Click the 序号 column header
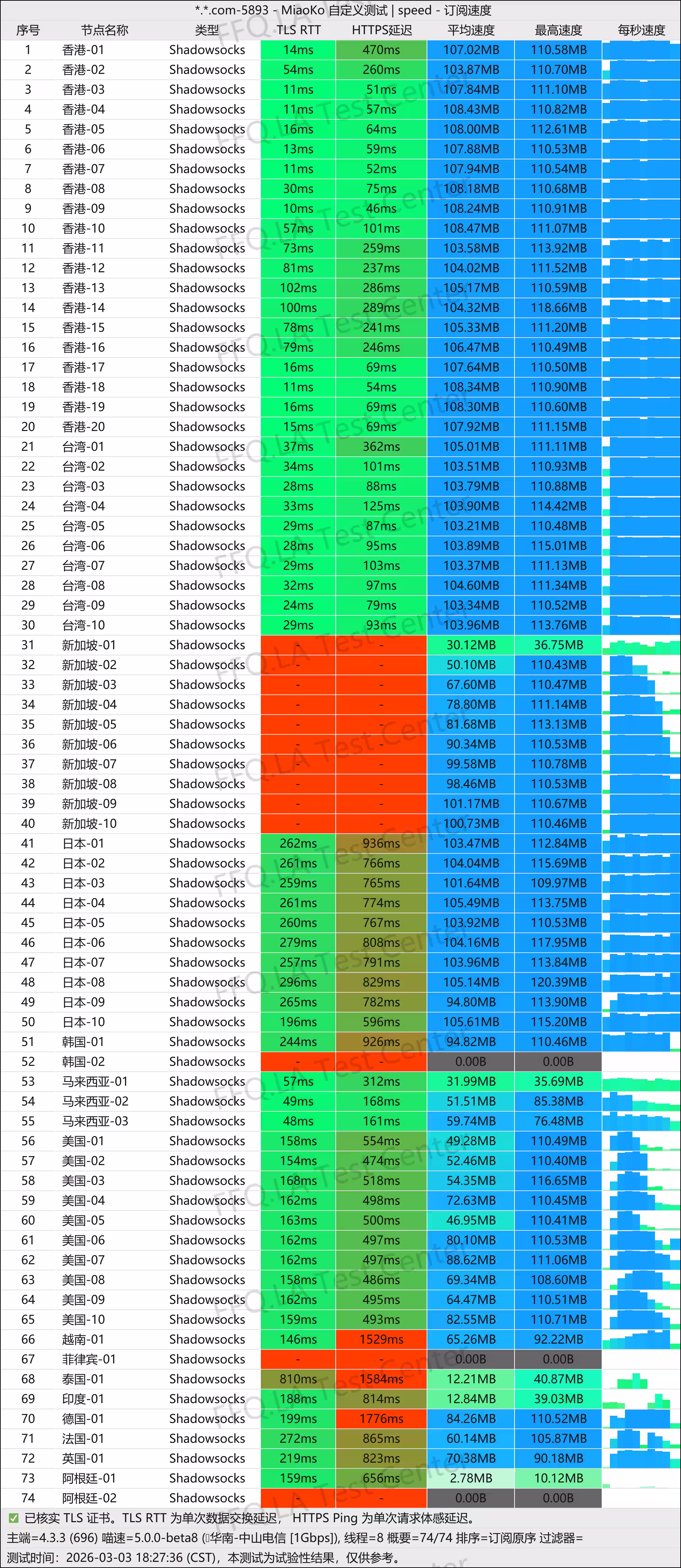681x1568 pixels. 28,30
